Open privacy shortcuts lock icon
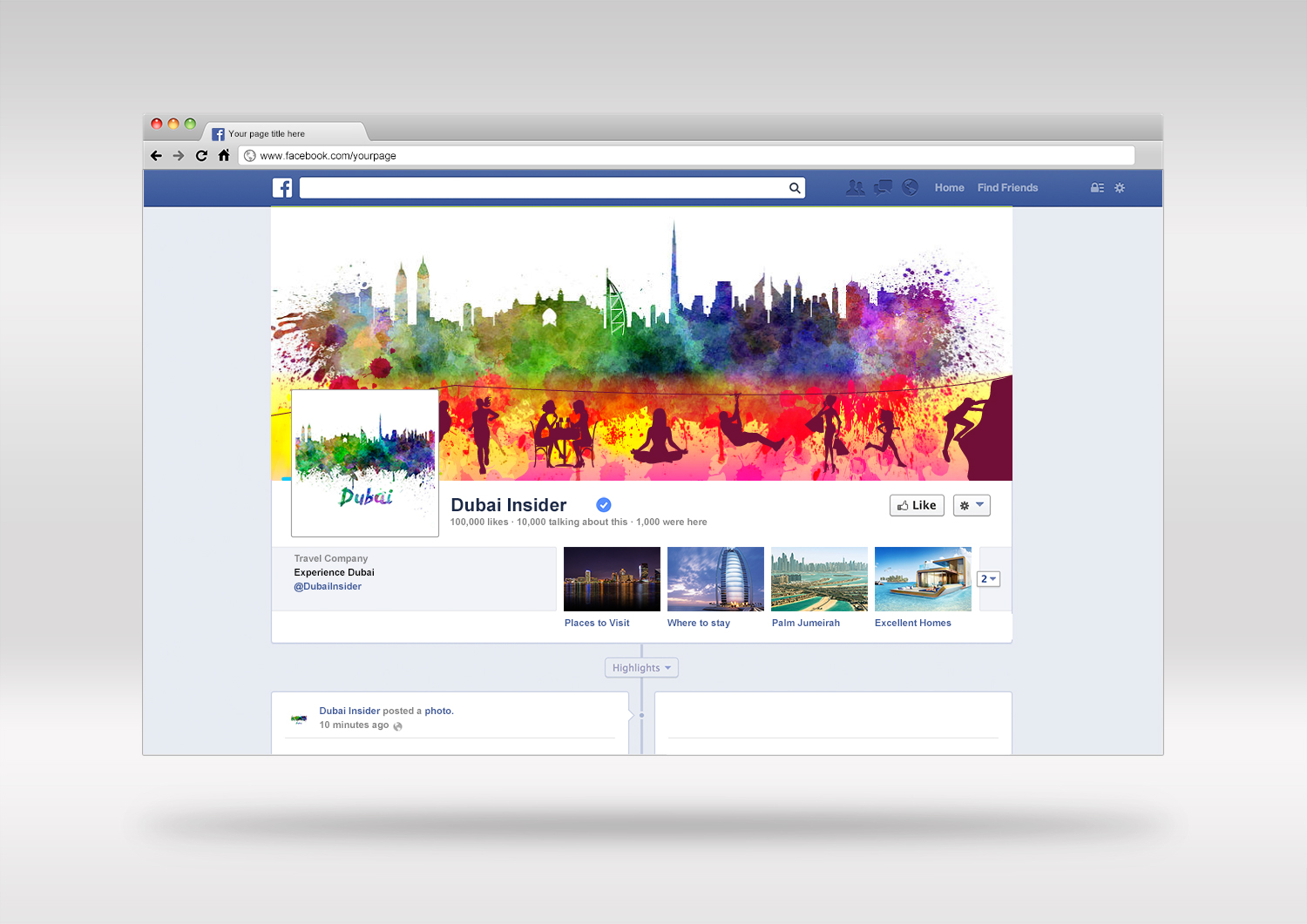The width and height of the screenshot is (1307, 924). (x=1097, y=187)
